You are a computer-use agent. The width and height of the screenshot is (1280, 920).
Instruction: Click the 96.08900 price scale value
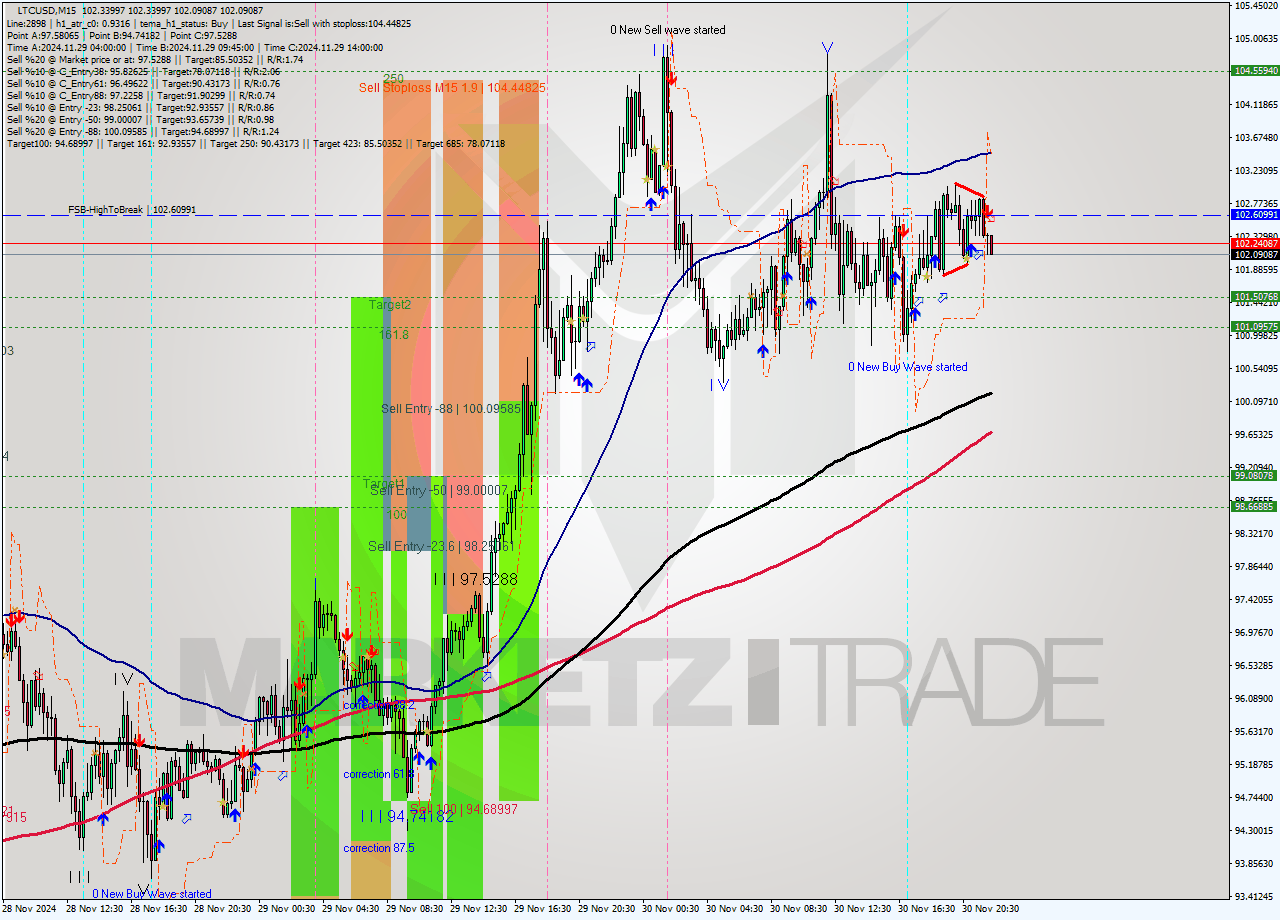point(1254,698)
